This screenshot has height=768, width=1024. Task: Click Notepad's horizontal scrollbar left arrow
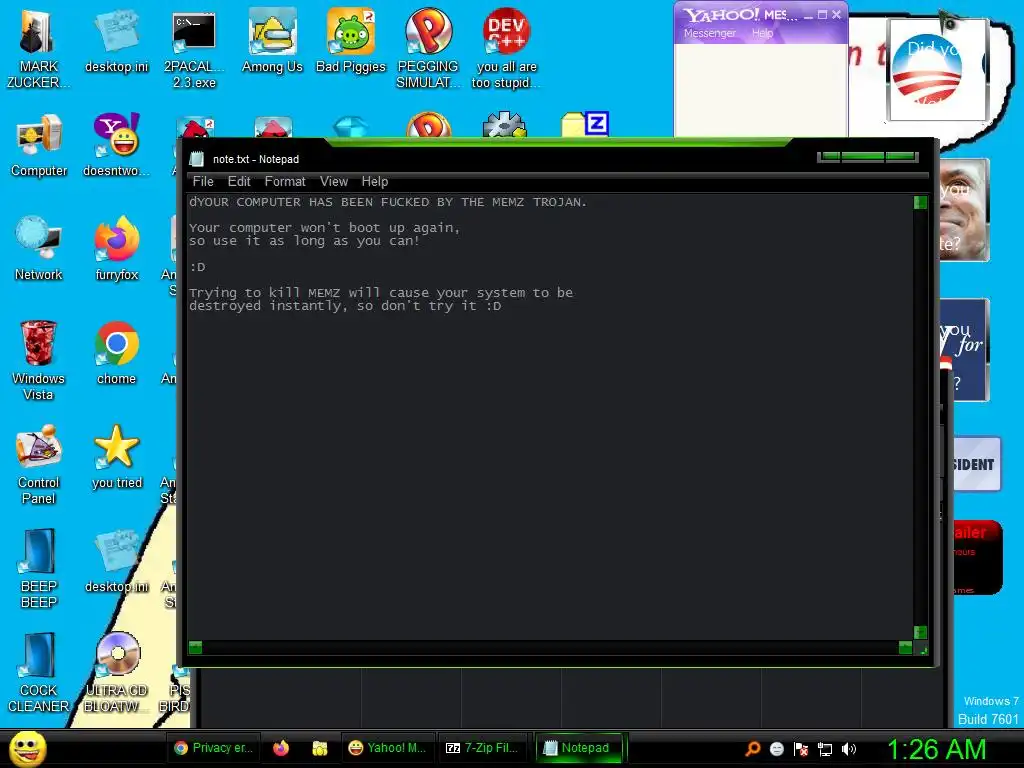pyautogui.click(x=195, y=647)
